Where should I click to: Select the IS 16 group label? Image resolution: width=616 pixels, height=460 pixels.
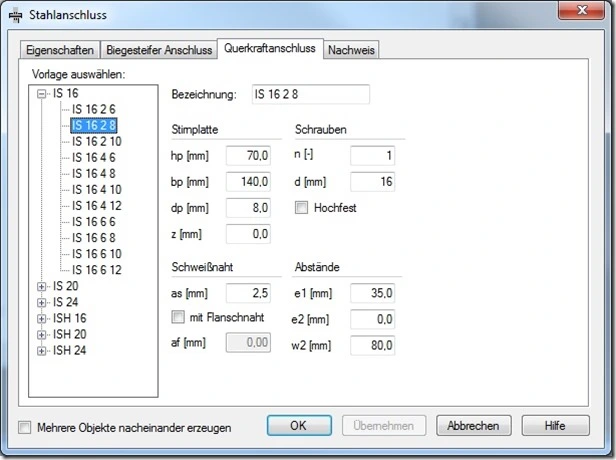pyautogui.click(x=66, y=93)
